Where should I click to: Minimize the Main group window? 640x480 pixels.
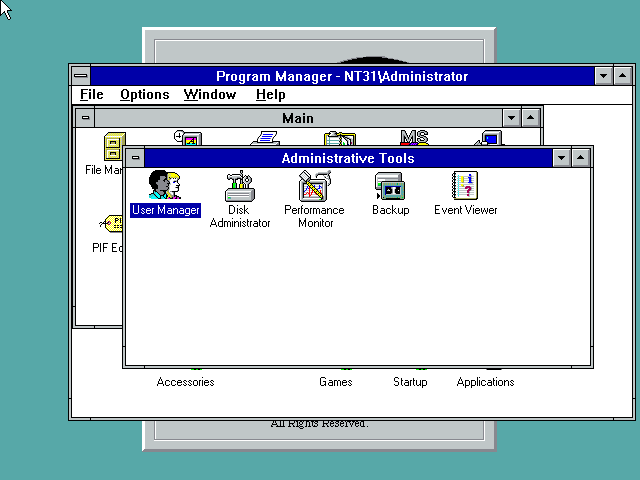511,118
